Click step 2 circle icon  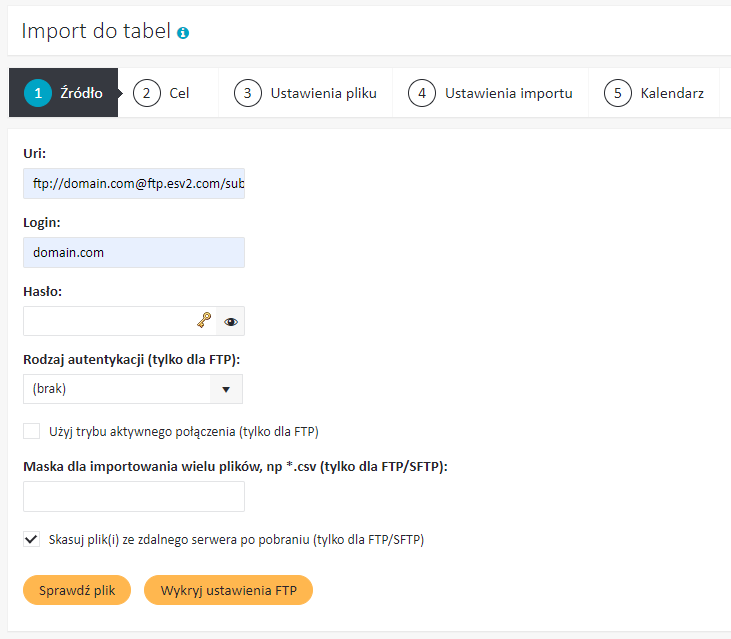click(x=146, y=93)
